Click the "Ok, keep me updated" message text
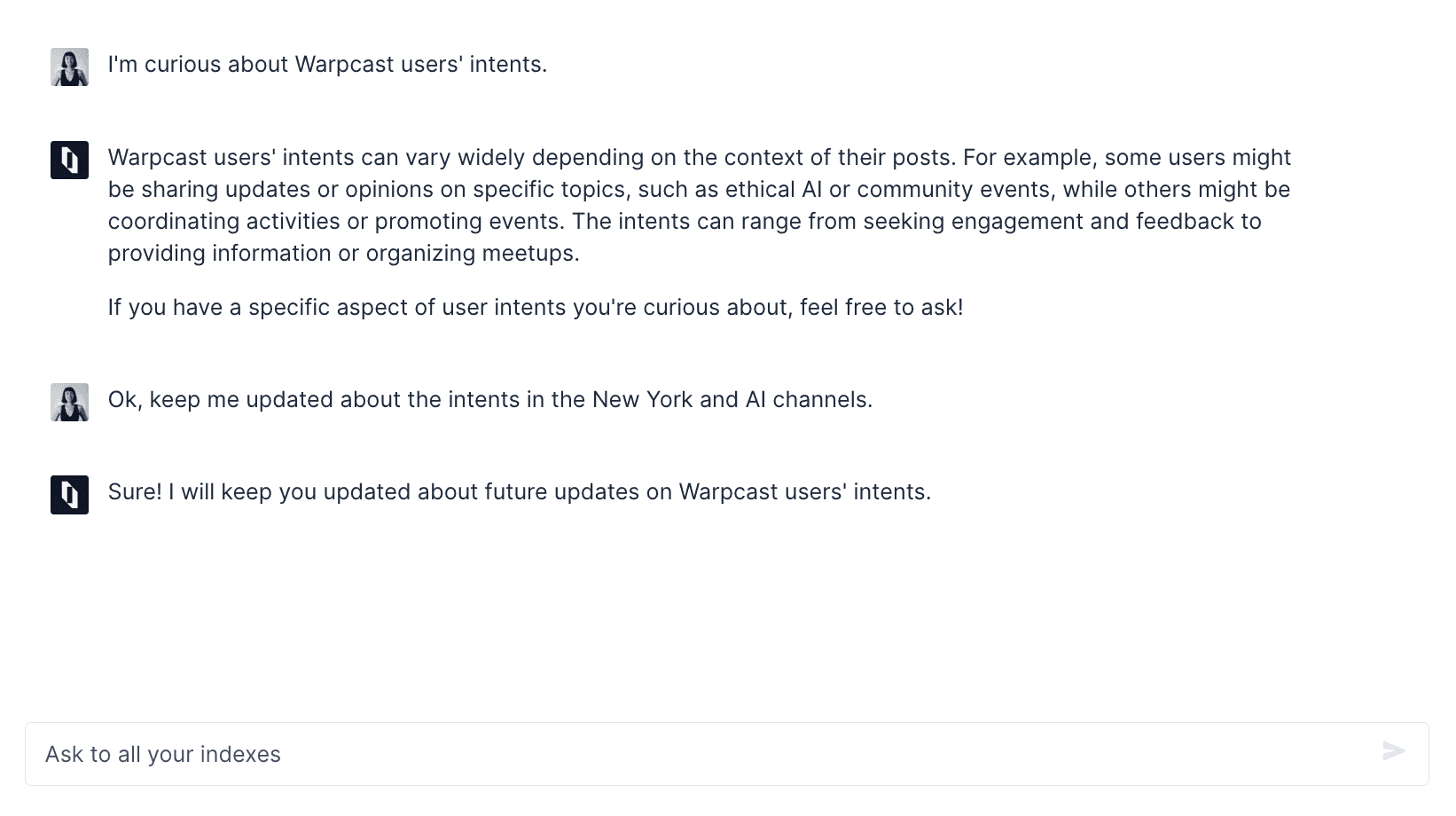Screen dimensions: 1456x816 click(489, 400)
